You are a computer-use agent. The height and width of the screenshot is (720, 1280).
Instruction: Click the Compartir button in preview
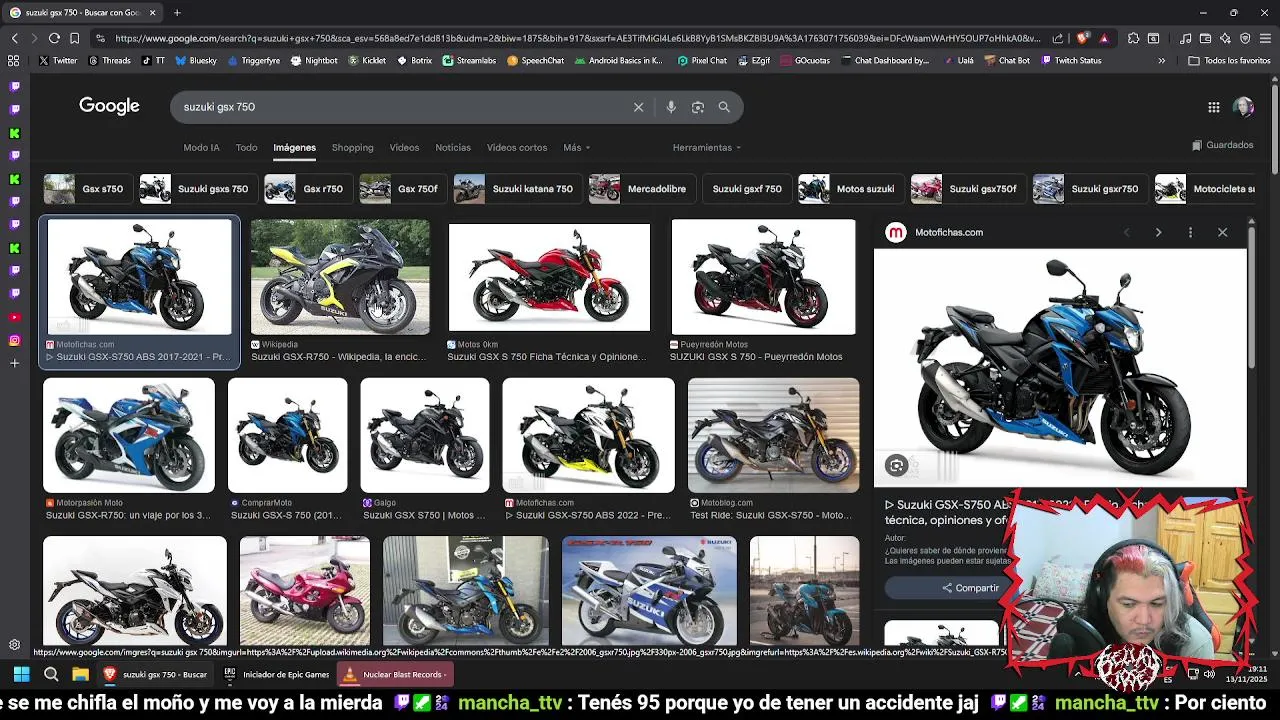[970, 588]
